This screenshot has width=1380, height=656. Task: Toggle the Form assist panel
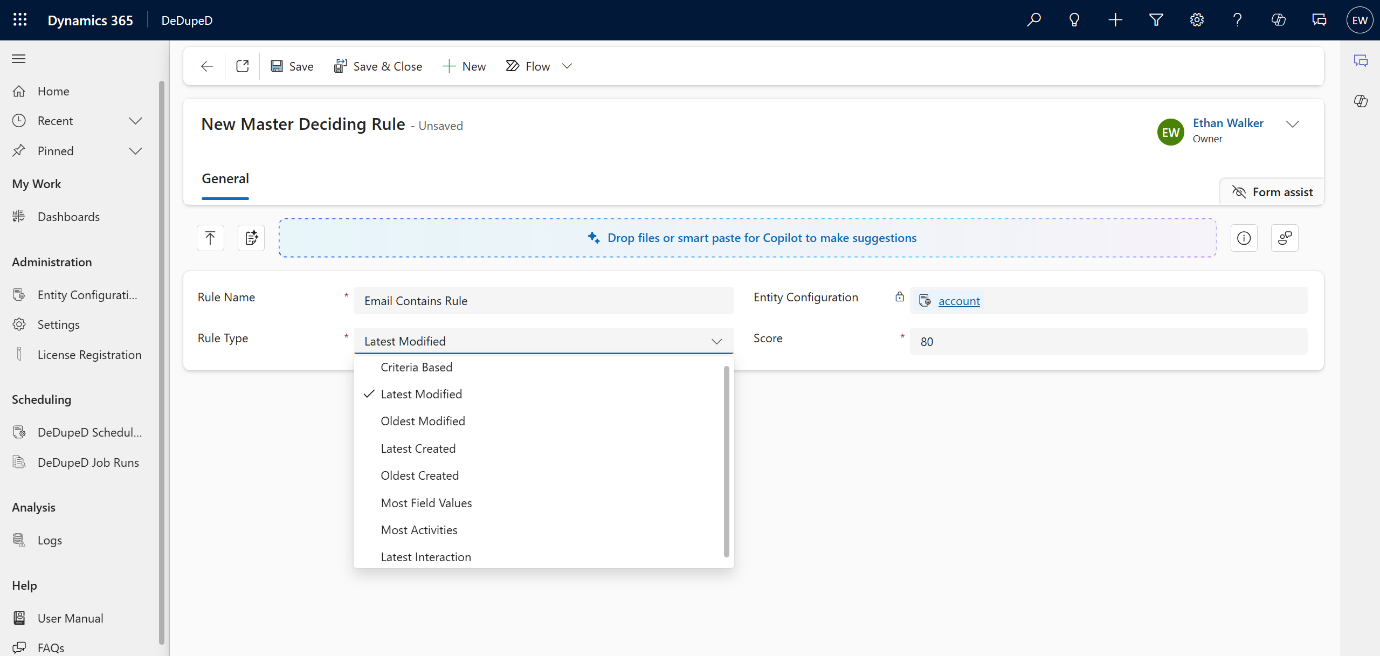point(1272,192)
